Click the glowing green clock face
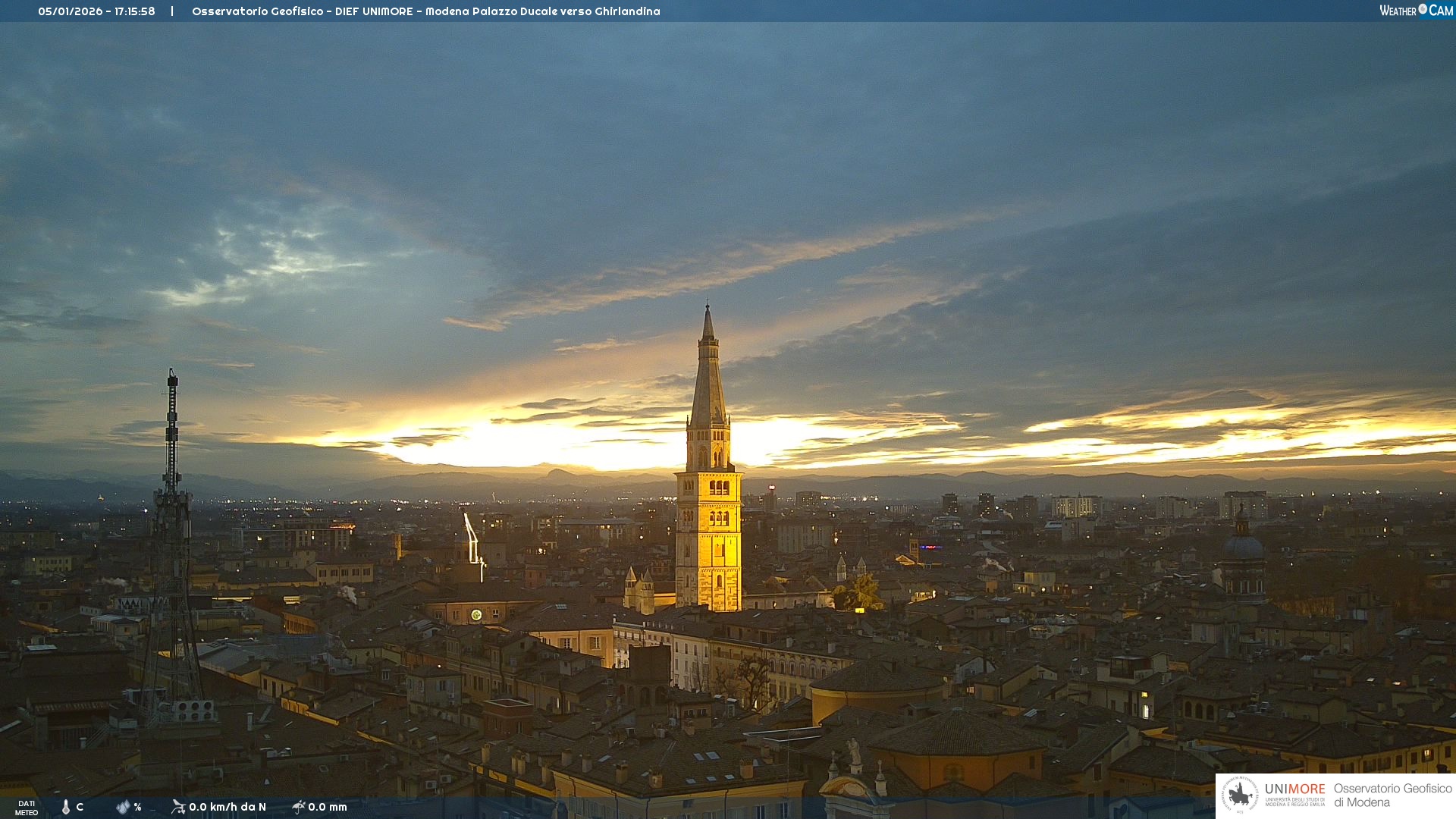 coord(476,614)
